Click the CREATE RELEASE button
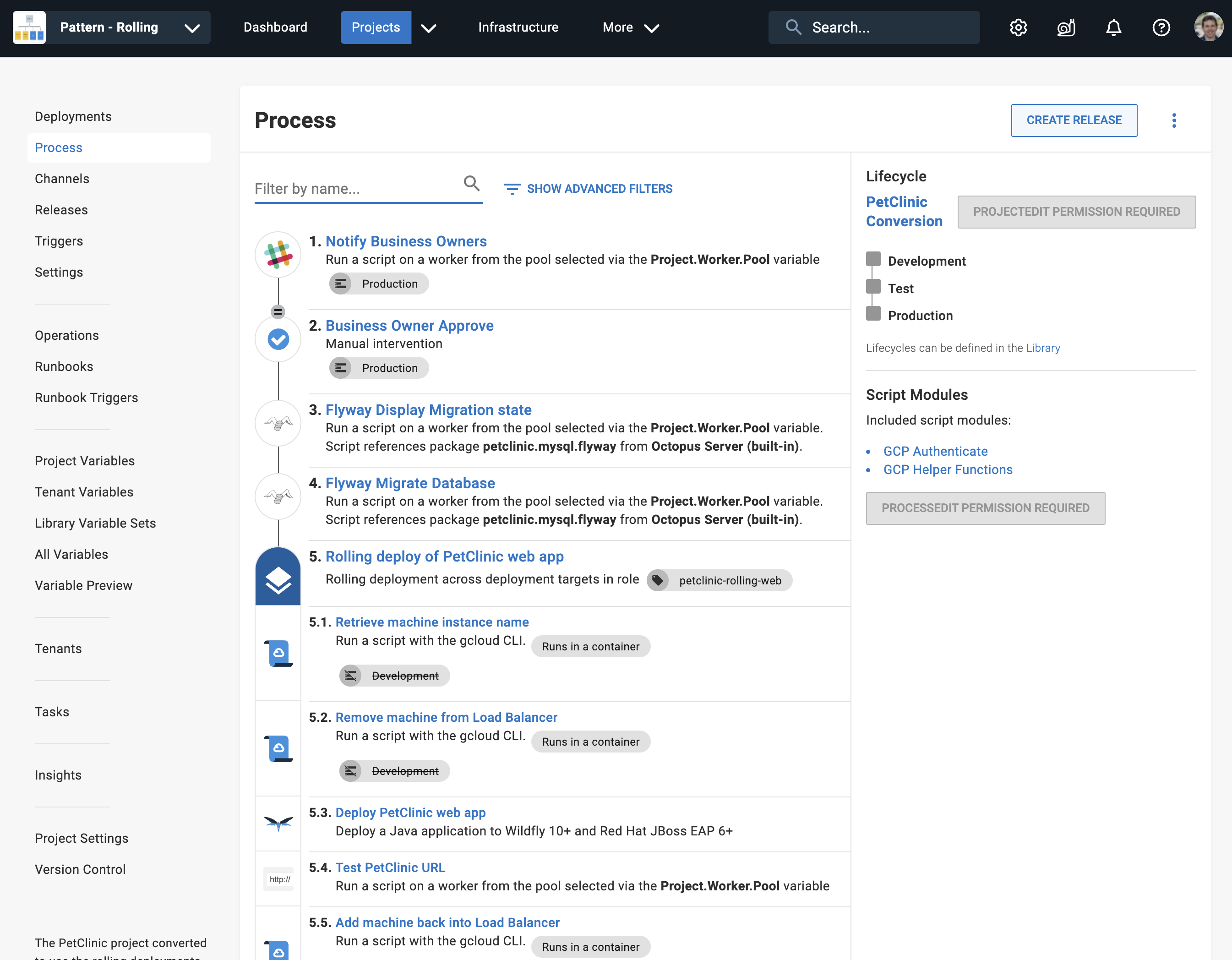Screen dimensions: 1232x960 pos(1074,120)
